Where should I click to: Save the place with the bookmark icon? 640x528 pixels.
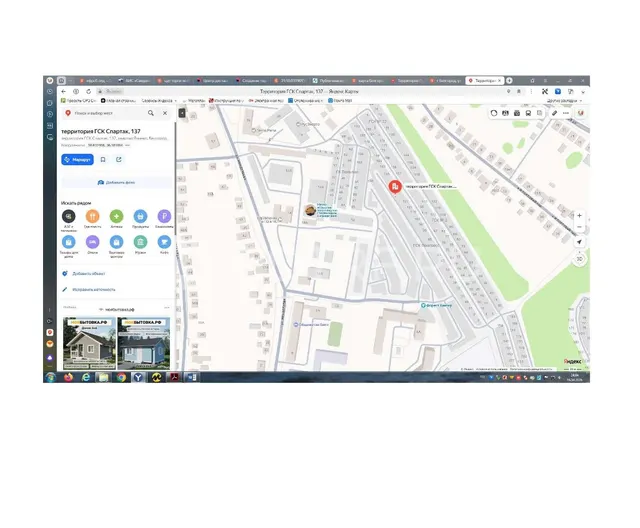[x=103, y=160]
